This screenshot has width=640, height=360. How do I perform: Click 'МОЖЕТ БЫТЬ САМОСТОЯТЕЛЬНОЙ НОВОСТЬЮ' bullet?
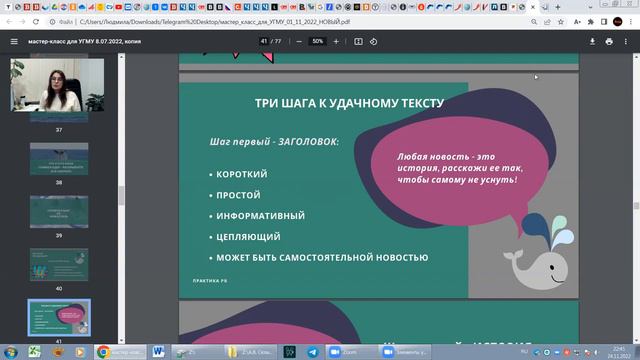click(322, 258)
